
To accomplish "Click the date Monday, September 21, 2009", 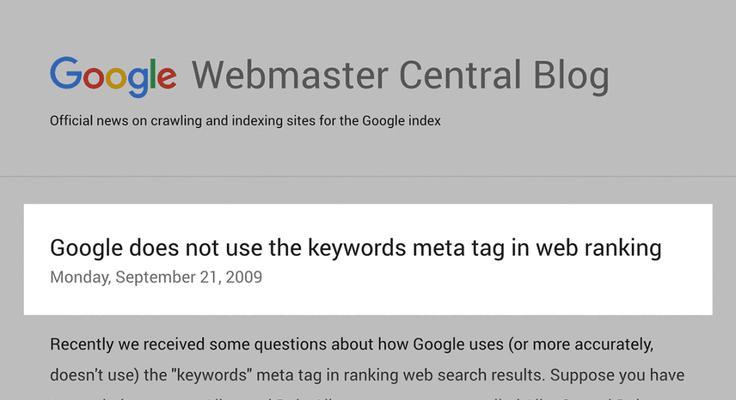I will [156, 277].
